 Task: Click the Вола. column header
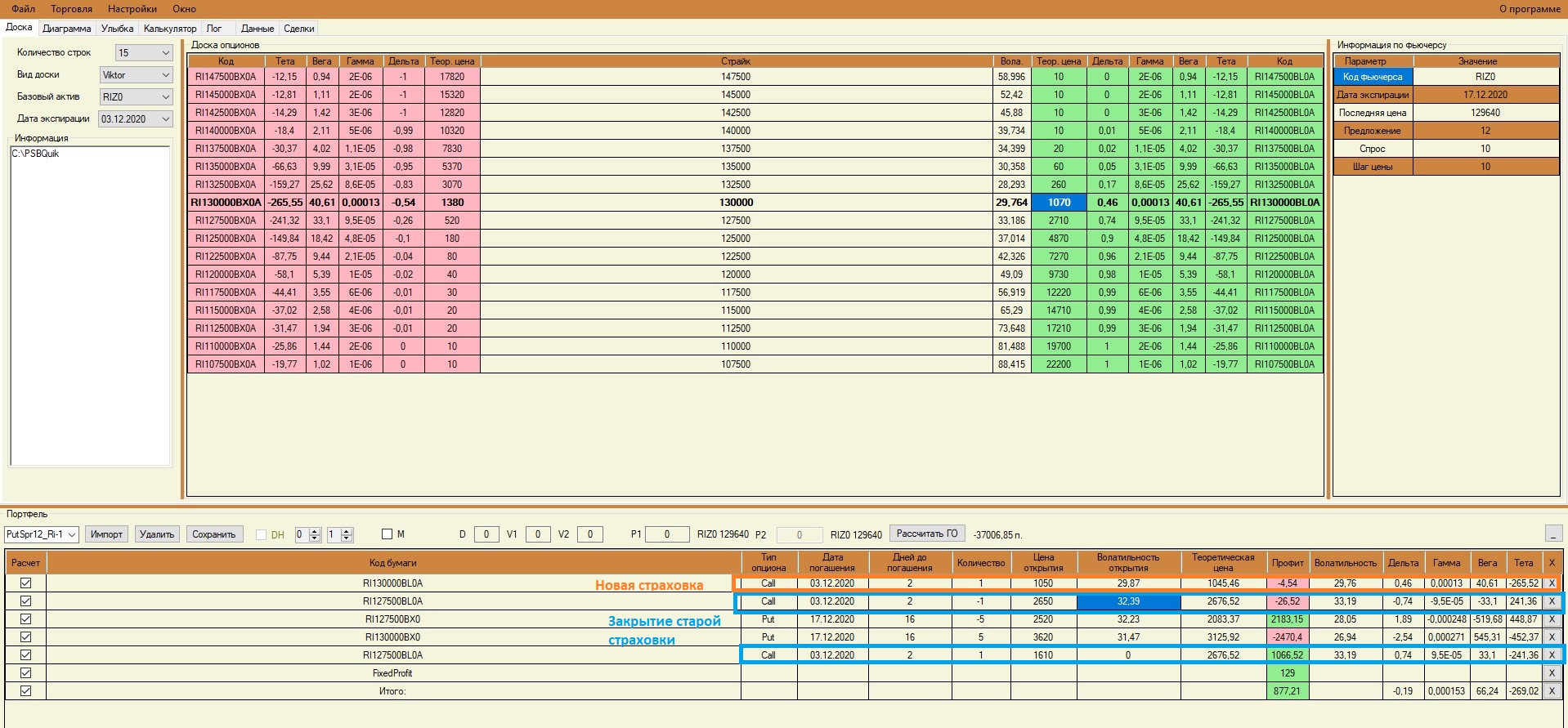[1011, 61]
